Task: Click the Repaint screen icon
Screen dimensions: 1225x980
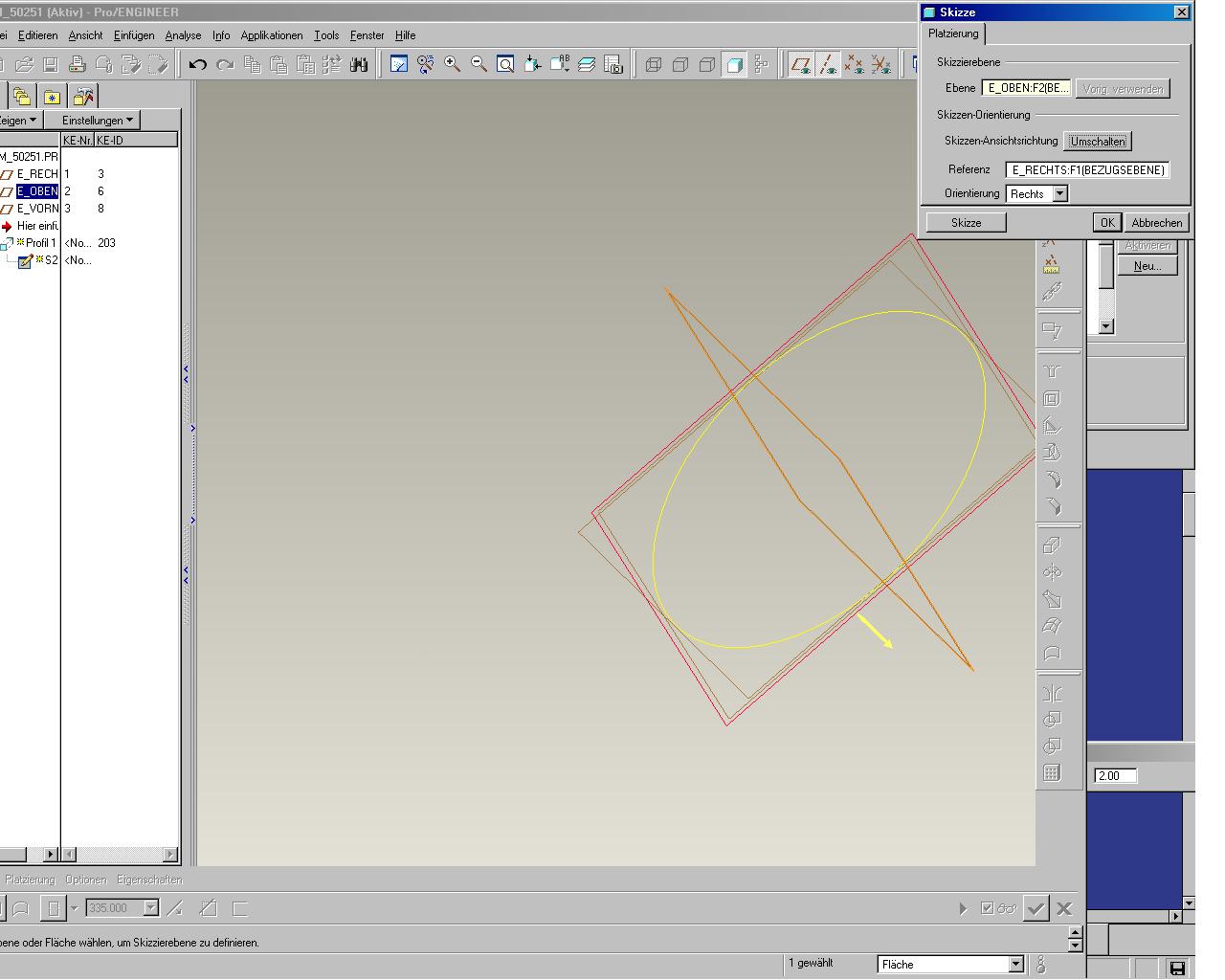Action: [399, 65]
